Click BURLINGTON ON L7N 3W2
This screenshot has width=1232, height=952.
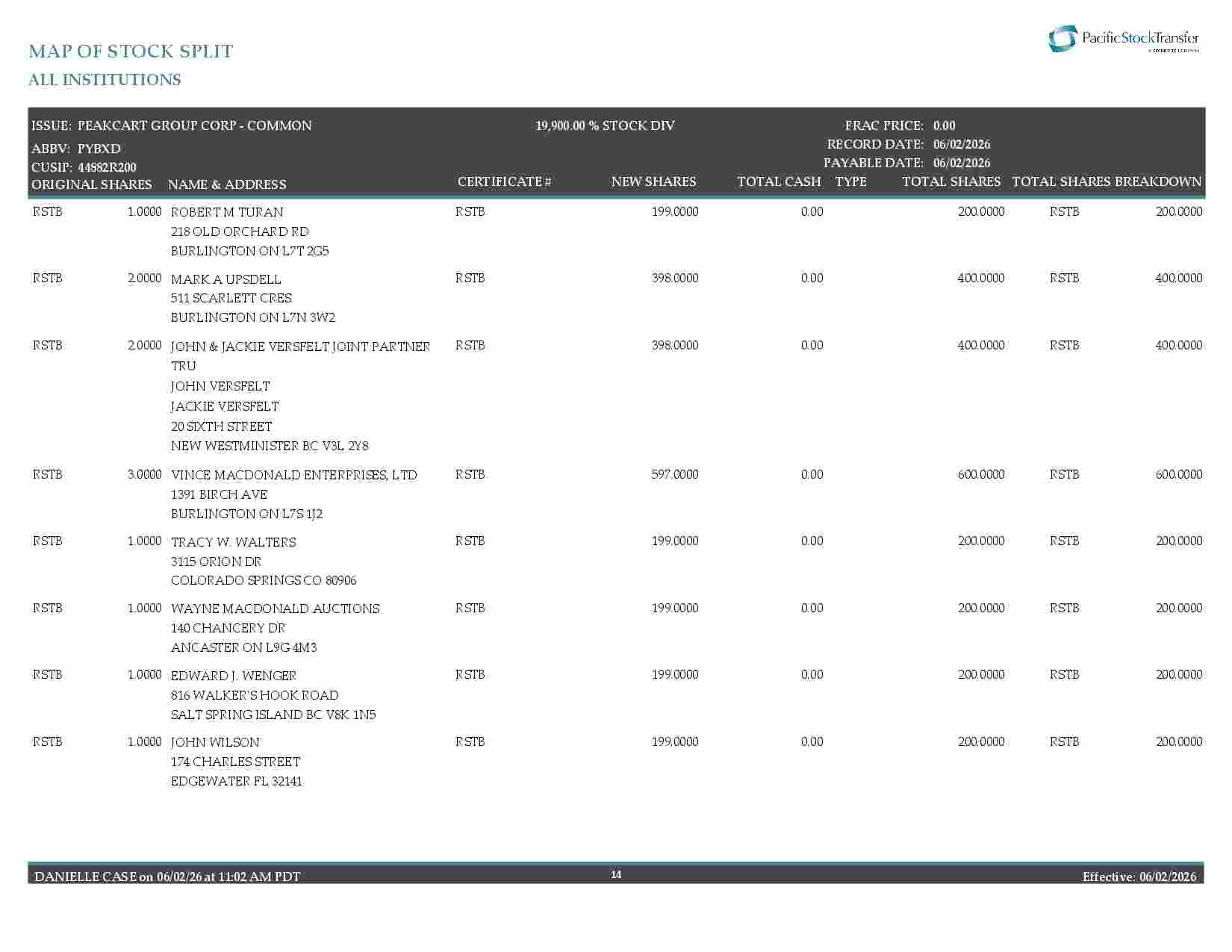[253, 317]
